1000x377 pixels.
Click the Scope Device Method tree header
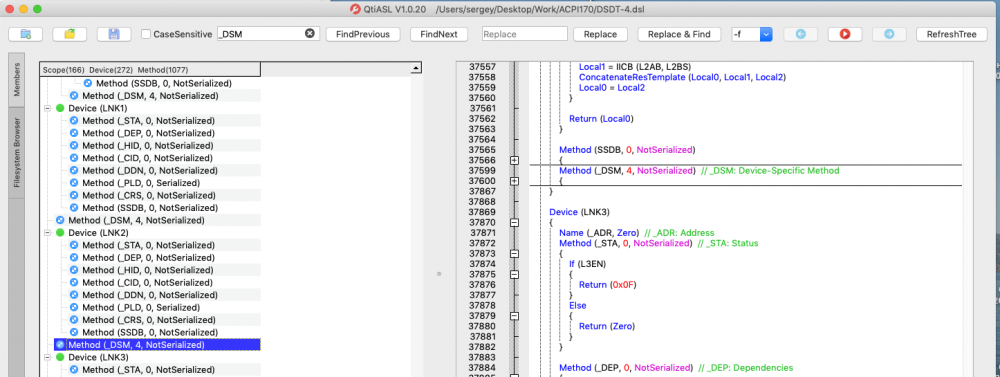(x=150, y=70)
